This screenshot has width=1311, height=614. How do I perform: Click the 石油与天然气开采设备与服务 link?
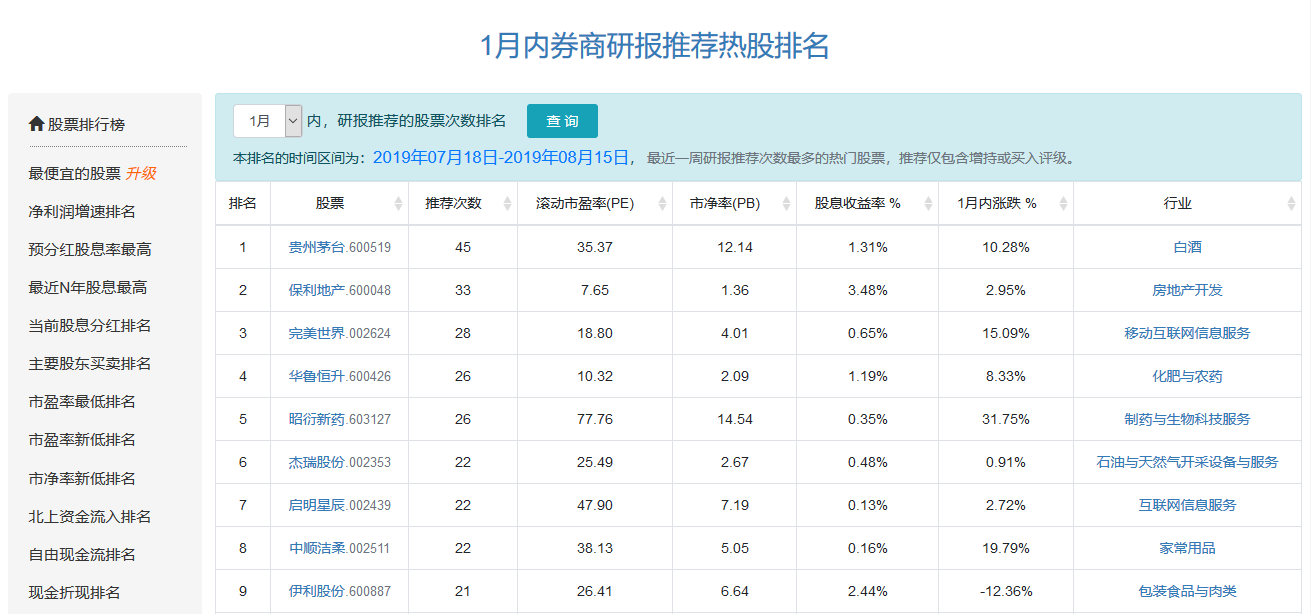pos(1187,462)
